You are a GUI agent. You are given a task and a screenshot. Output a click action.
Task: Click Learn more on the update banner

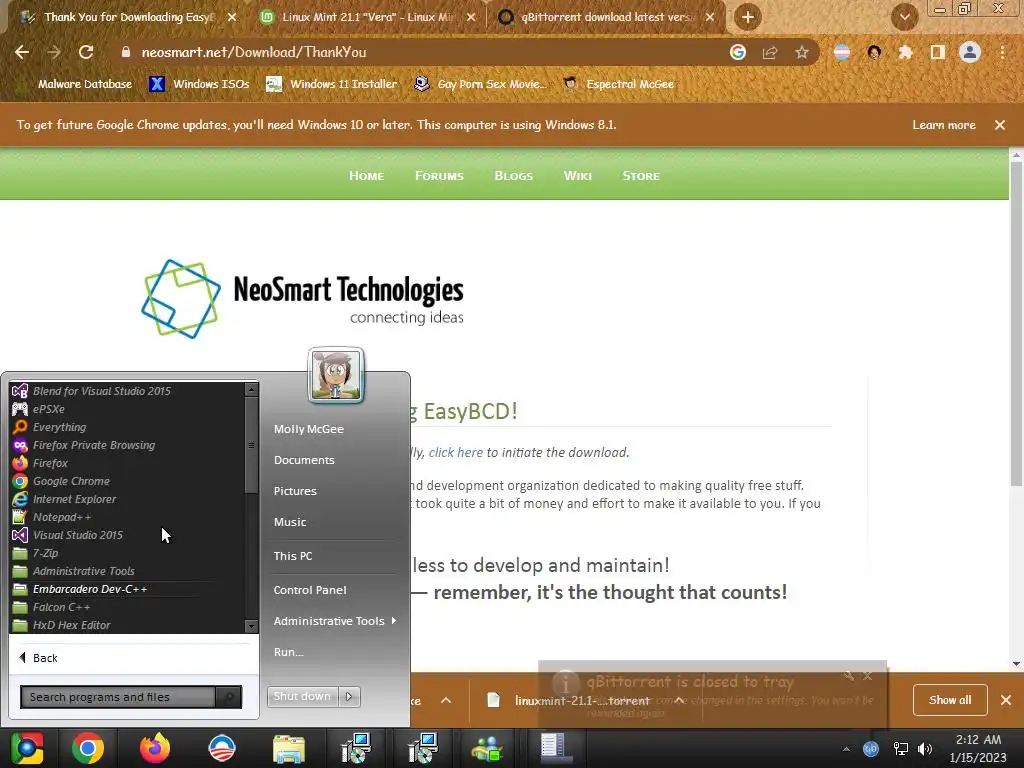click(x=944, y=125)
